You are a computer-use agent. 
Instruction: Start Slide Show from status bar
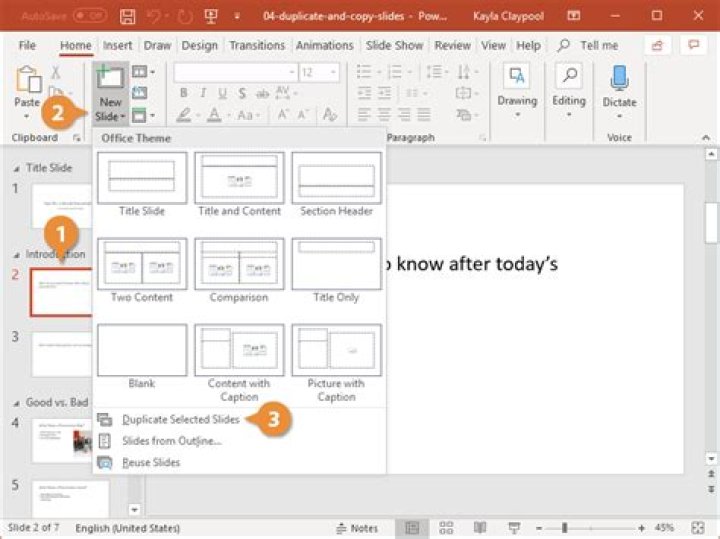tap(514, 528)
